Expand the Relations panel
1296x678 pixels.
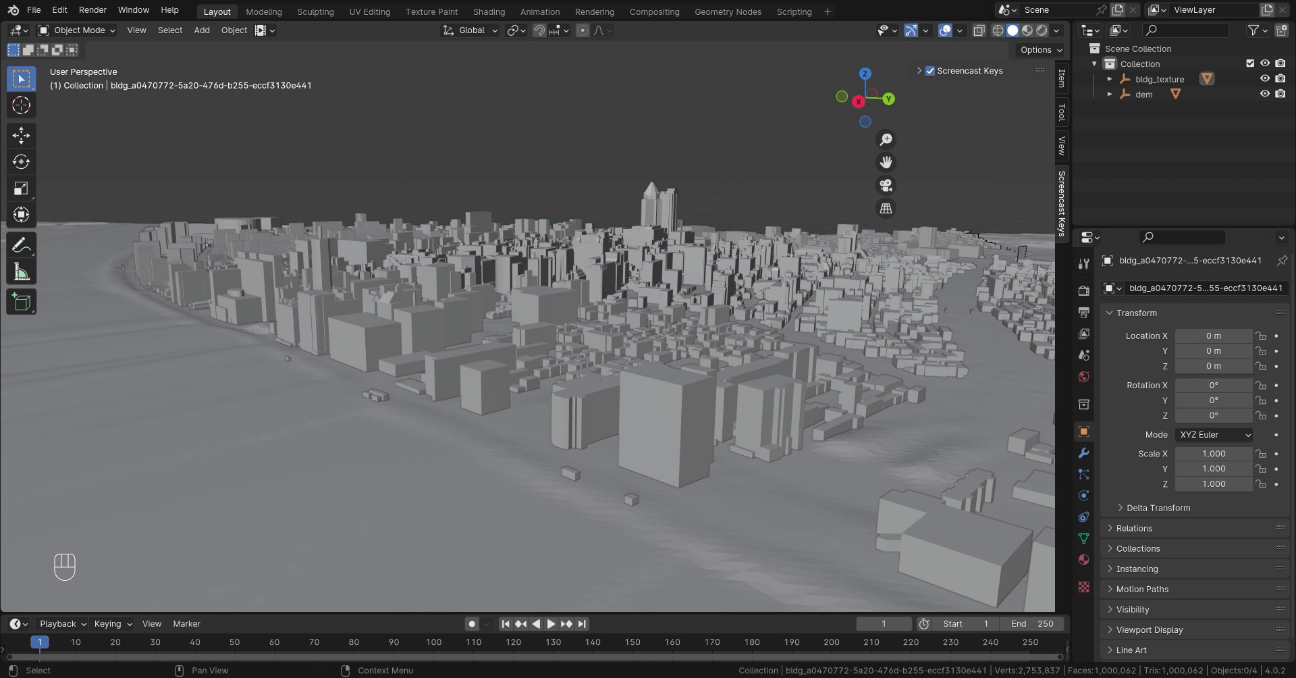[1133, 528]
